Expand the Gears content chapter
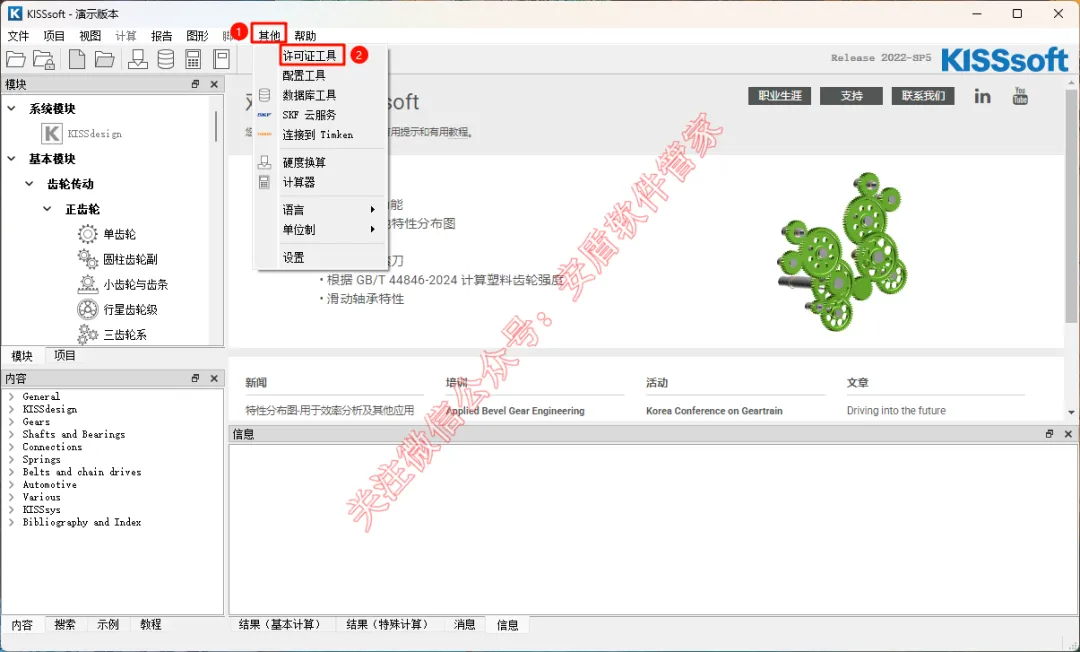 click(11, 422)
